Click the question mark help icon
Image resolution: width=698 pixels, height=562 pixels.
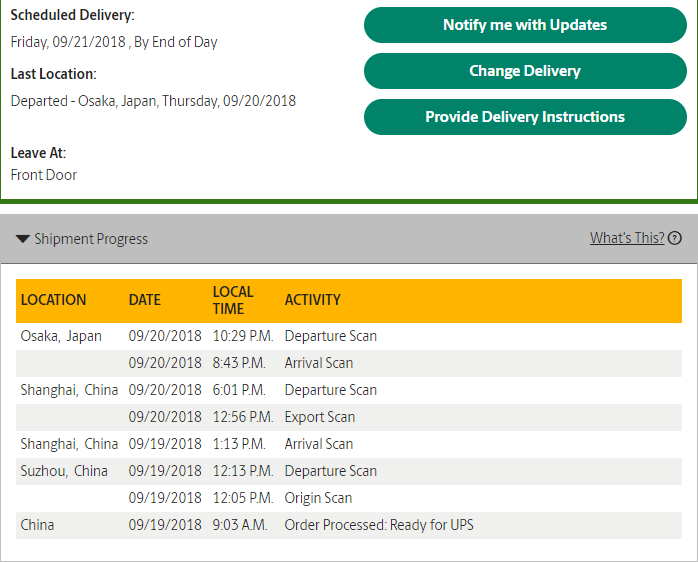pos(674,238)
